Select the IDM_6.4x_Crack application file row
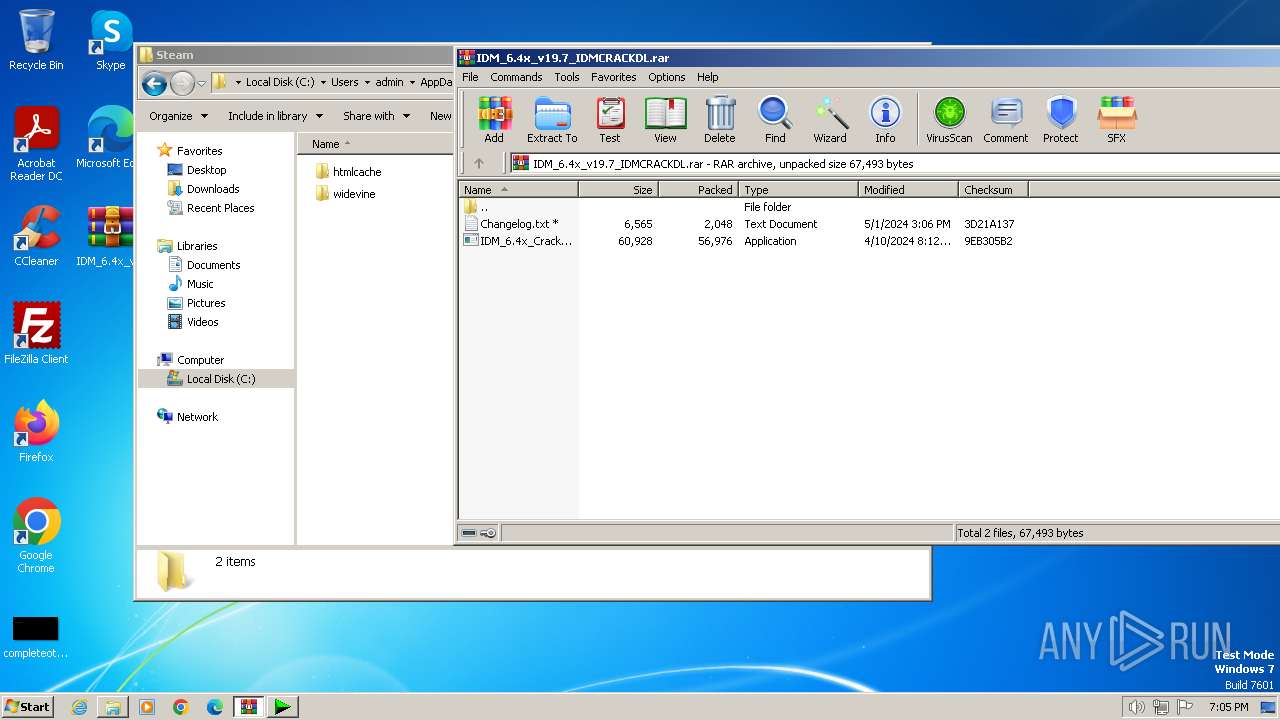The height and width of the screenshot is (720, 1280). tap(740, 241)
